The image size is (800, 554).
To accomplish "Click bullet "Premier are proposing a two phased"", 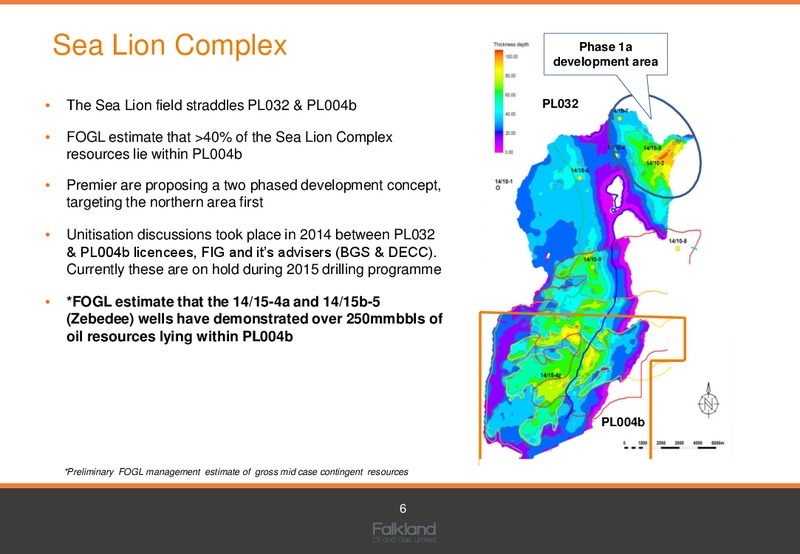I will click(254, 193).
